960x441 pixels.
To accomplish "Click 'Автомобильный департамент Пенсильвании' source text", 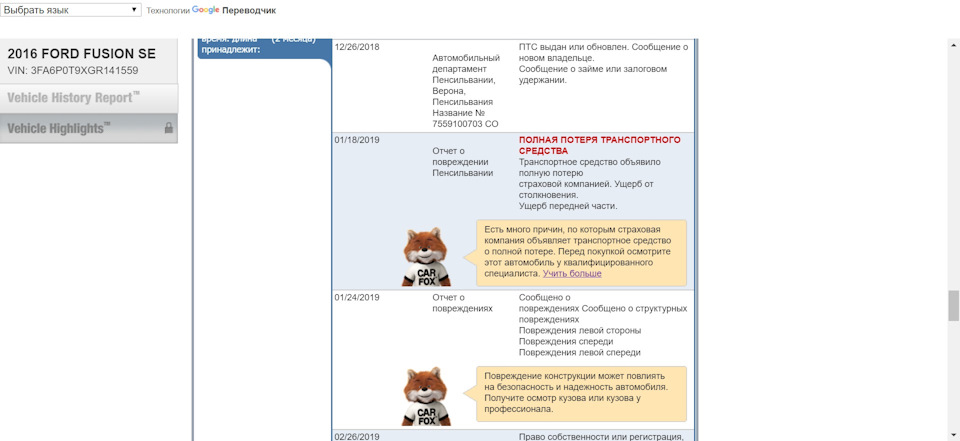I will click(x=466, y=69).
